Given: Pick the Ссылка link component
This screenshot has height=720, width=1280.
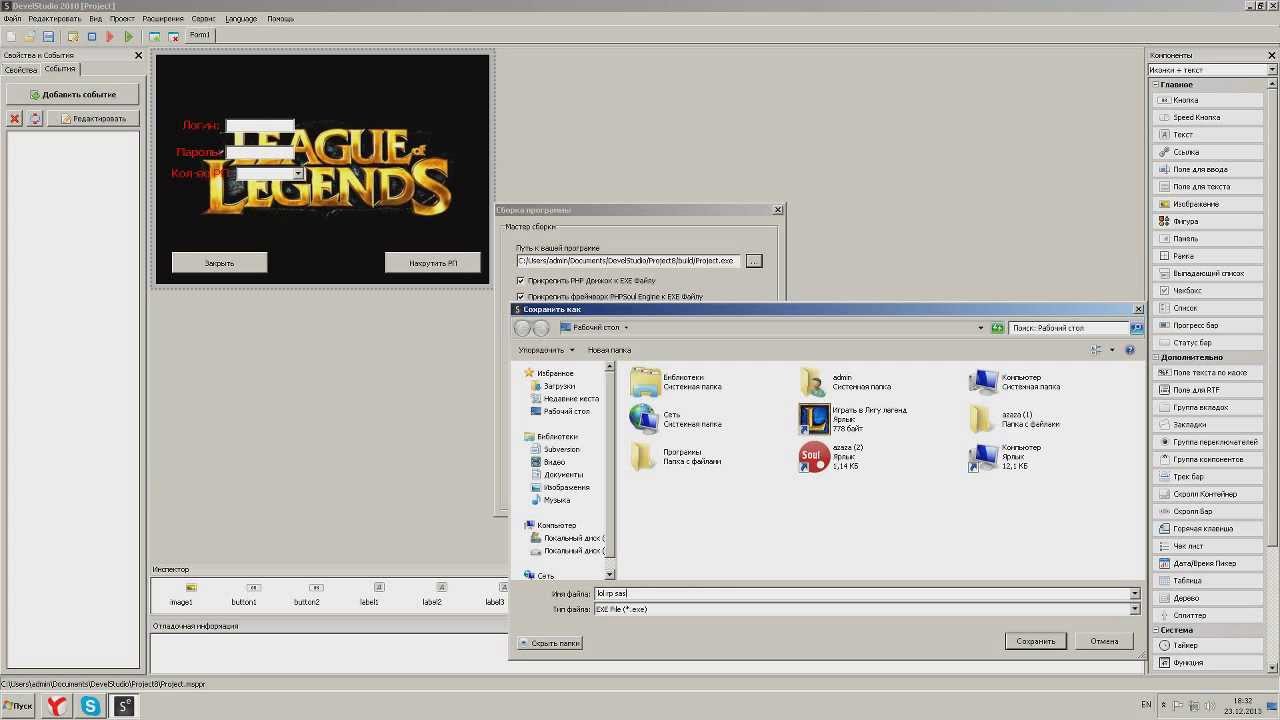Looking at the screenshot, I should [x=1209, y=152].
